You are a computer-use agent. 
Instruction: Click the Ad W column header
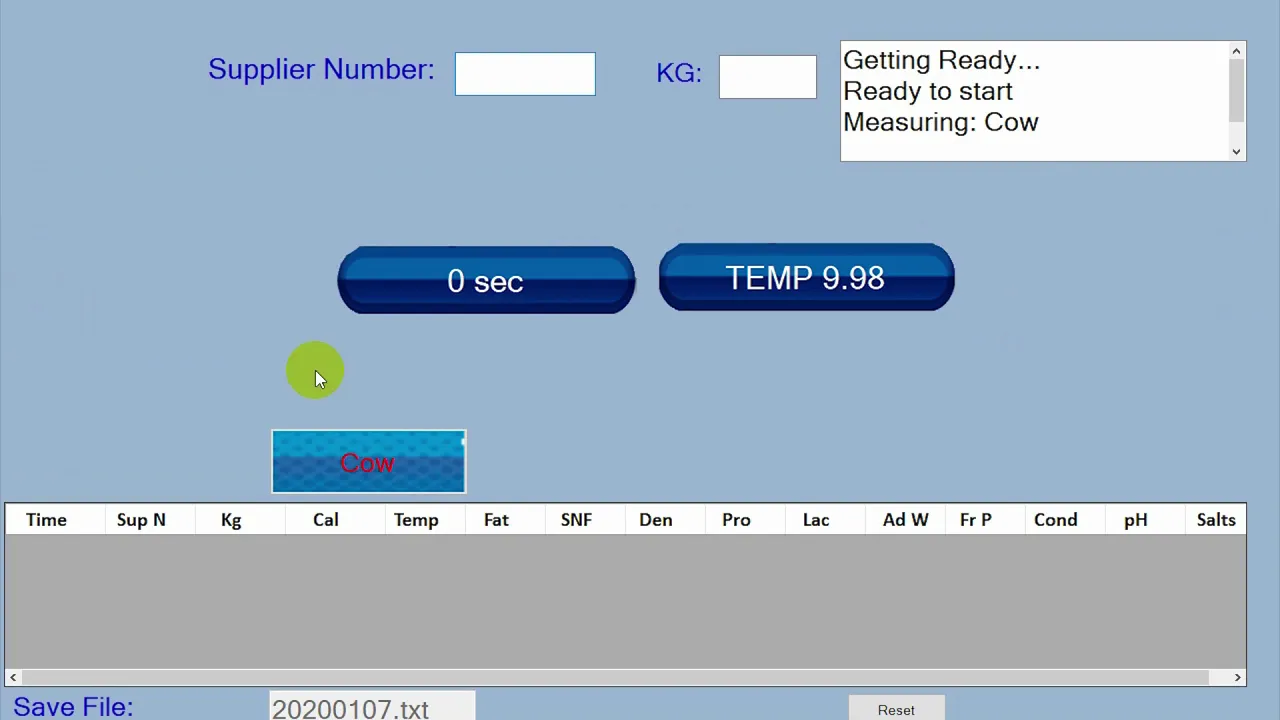[906, 520]
